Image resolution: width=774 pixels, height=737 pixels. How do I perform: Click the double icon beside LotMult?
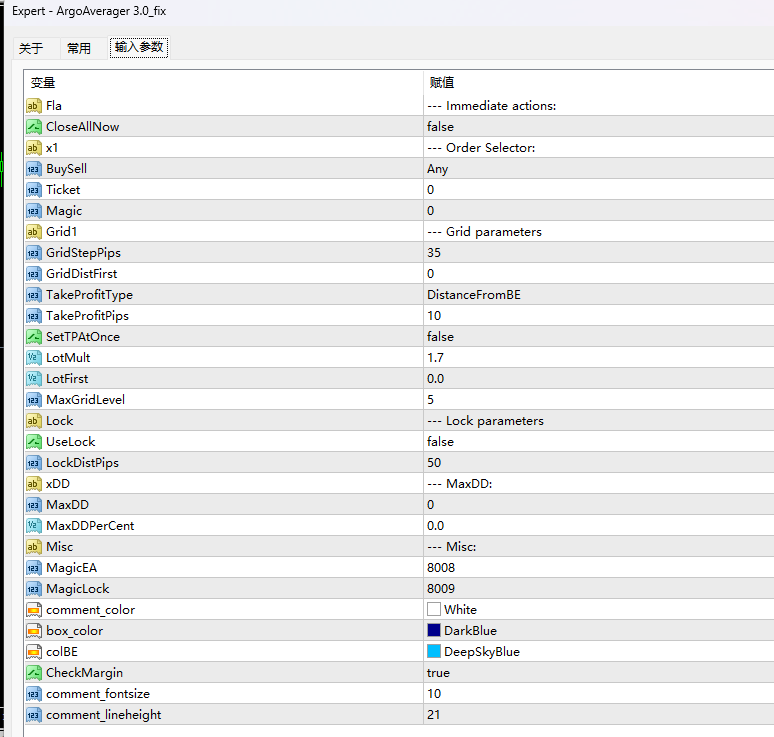tap(34, 357)
